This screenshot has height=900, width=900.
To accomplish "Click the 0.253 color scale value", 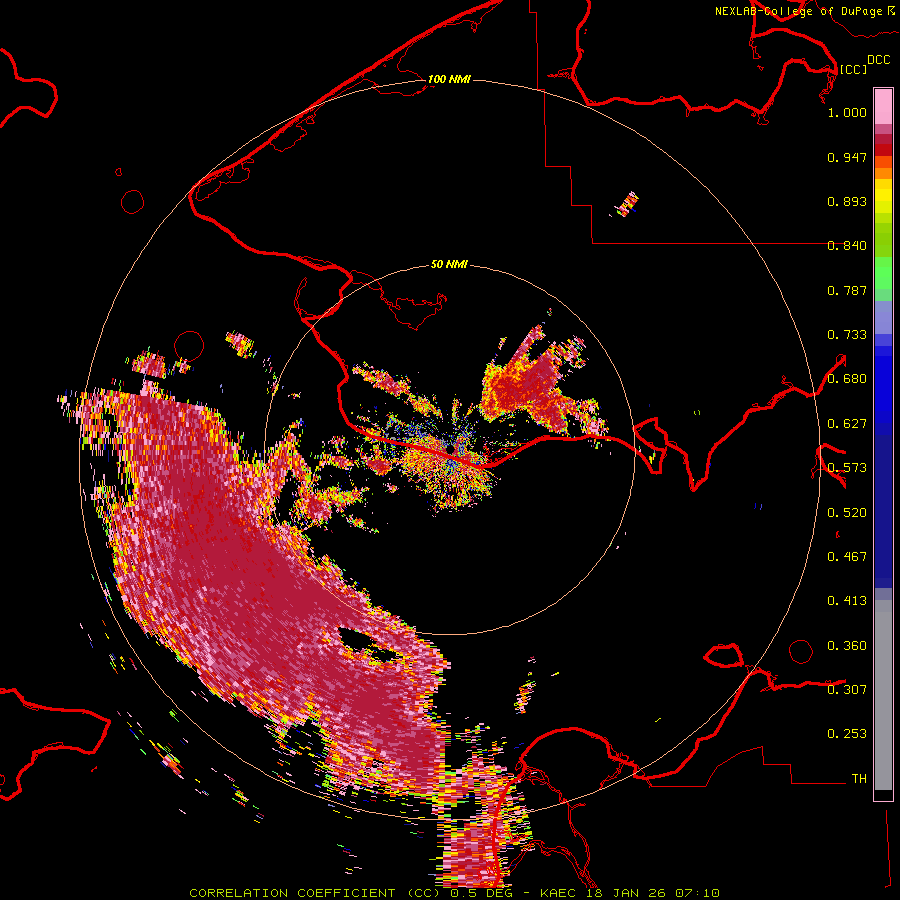I will click(x=847, y=734).
